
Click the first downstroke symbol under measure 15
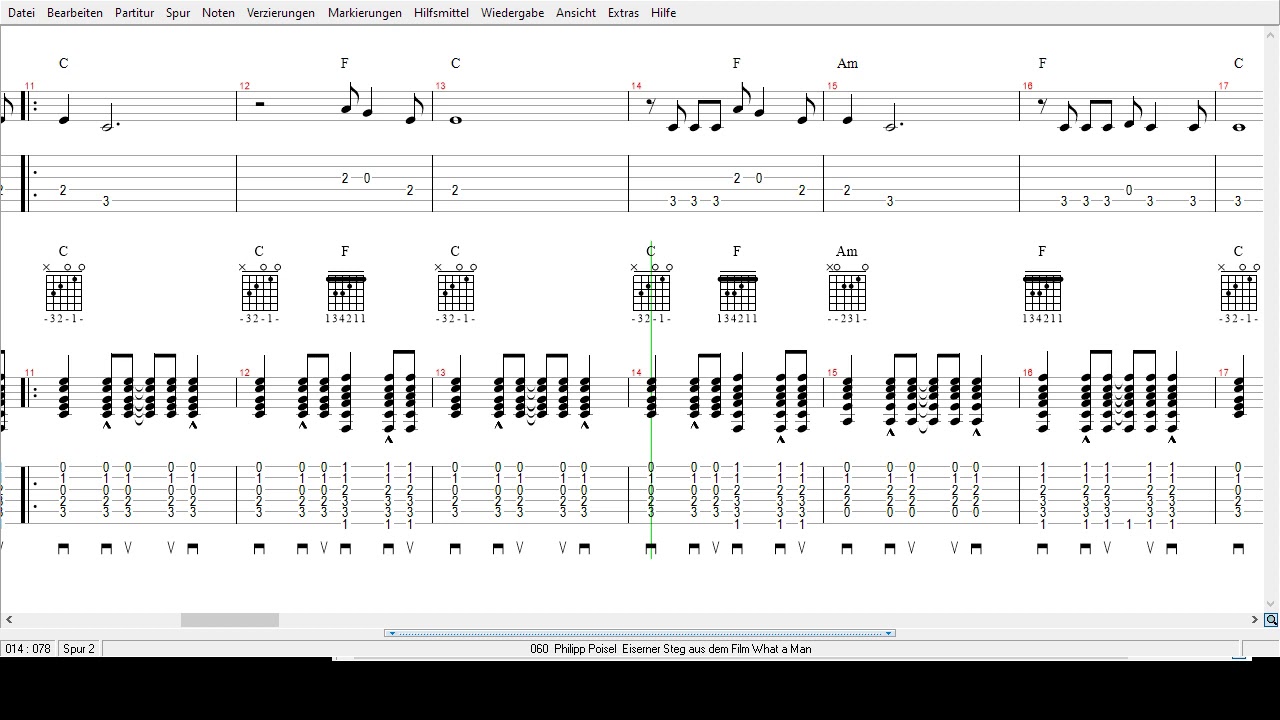pos(847,548)
